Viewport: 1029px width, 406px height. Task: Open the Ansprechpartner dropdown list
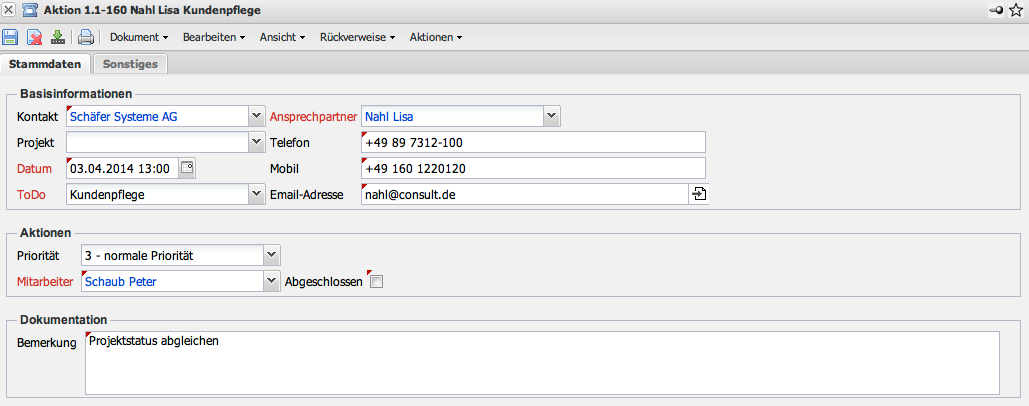pos(551,116)
